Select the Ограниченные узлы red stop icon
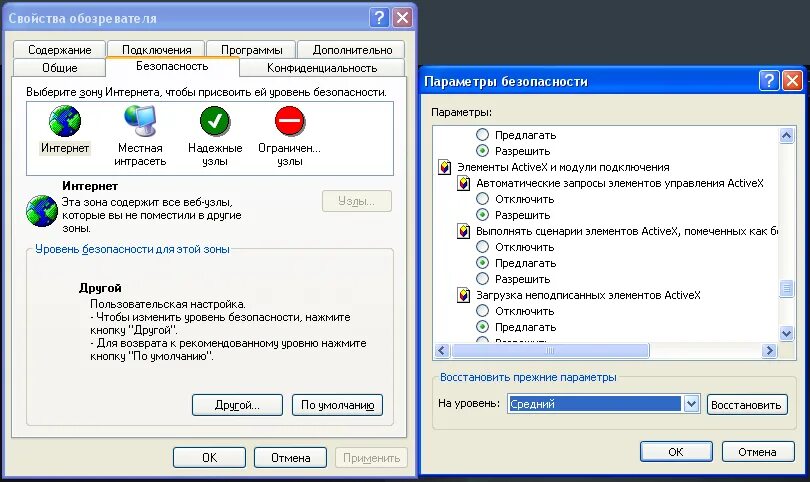The image size is (810, 482). click(290, 121)
